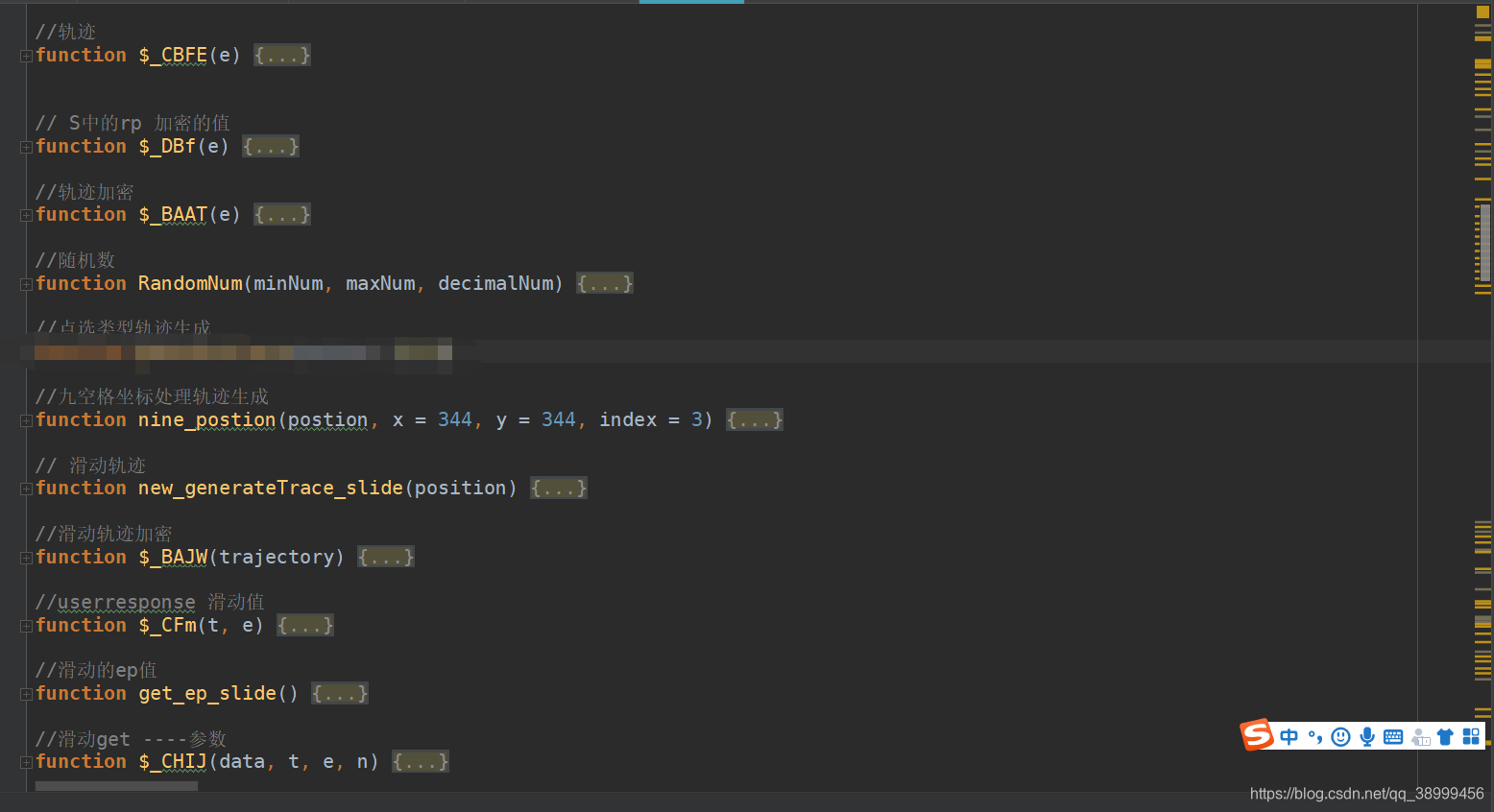The image size is (1494, 812).
Task: Open the Sogou emoji smiley panel
Action: point(1341,736)
